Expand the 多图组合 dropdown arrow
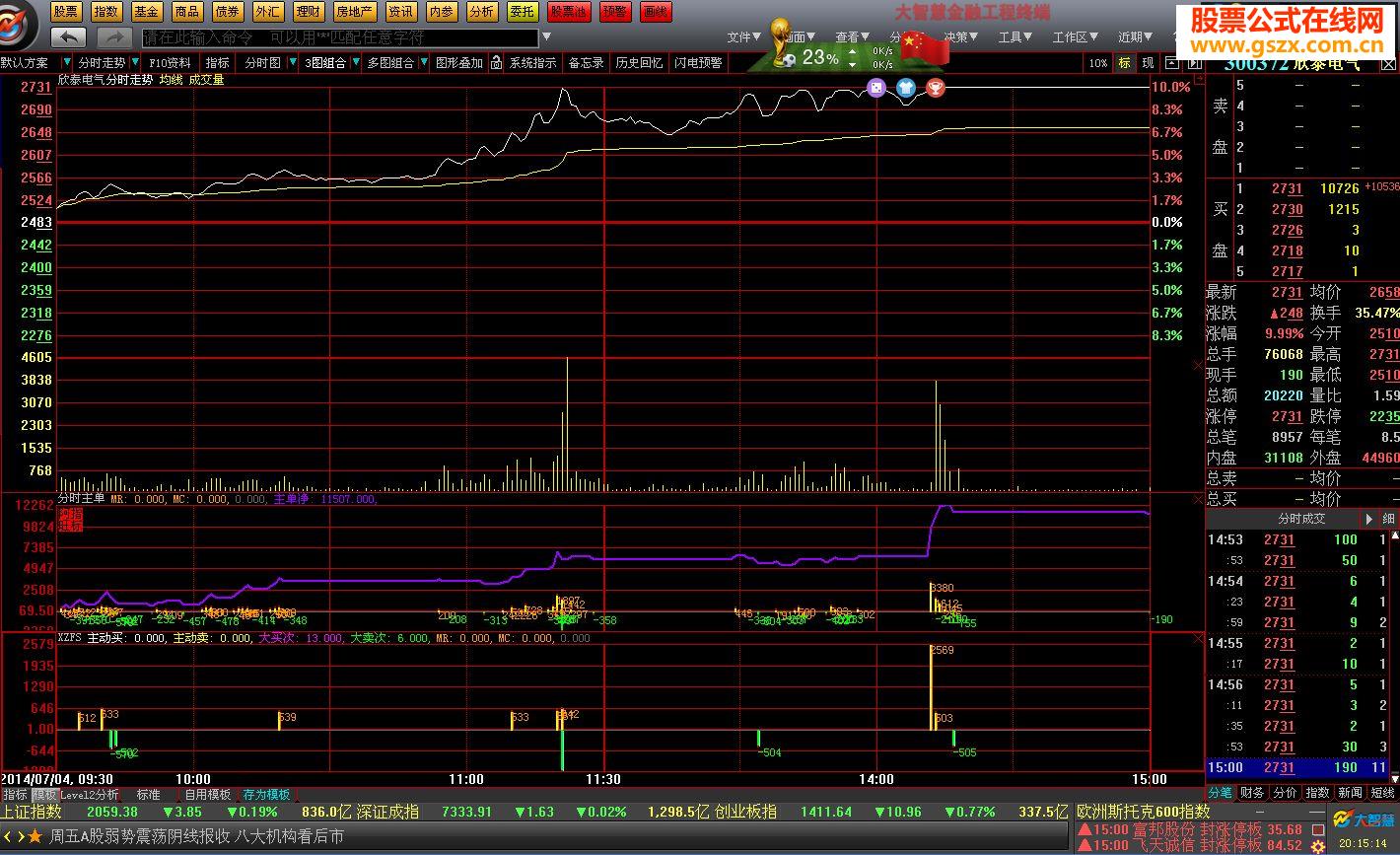 pos(423,62)
